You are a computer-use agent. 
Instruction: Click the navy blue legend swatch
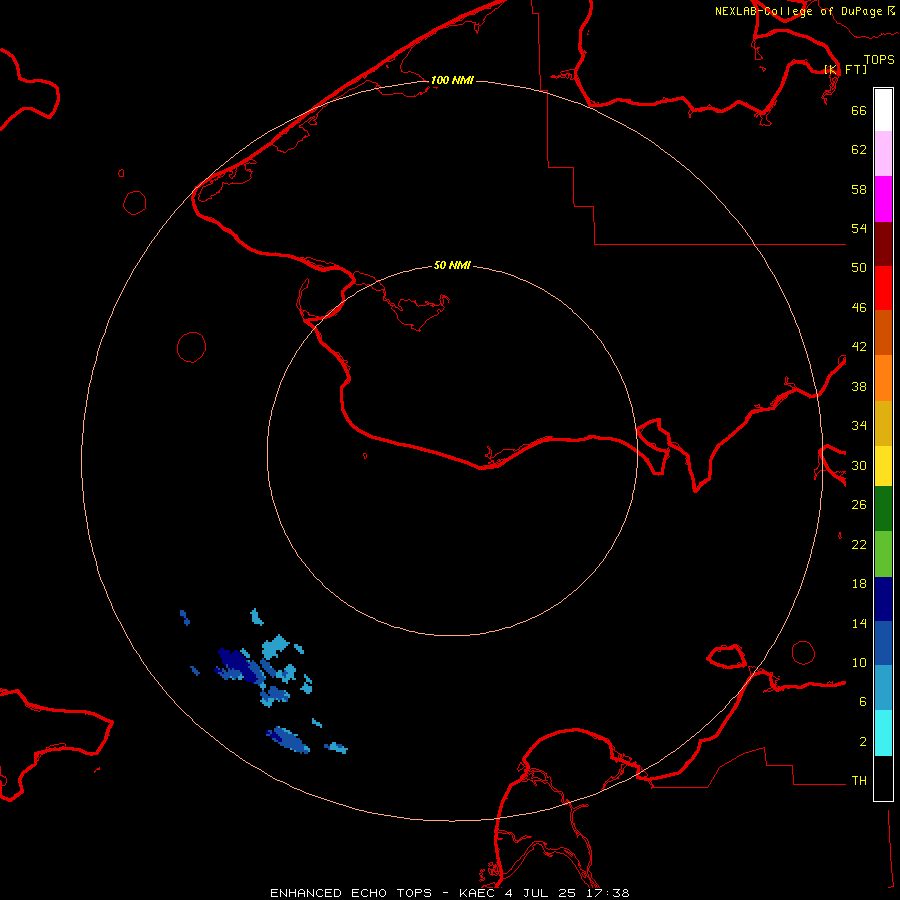(x=883, y=599)
